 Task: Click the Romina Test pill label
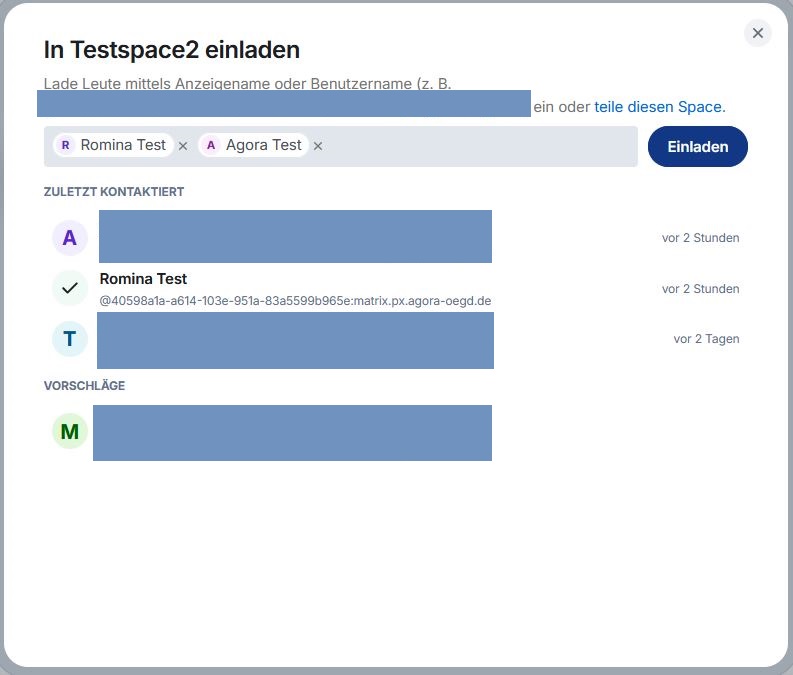click(x=123, y=145)
